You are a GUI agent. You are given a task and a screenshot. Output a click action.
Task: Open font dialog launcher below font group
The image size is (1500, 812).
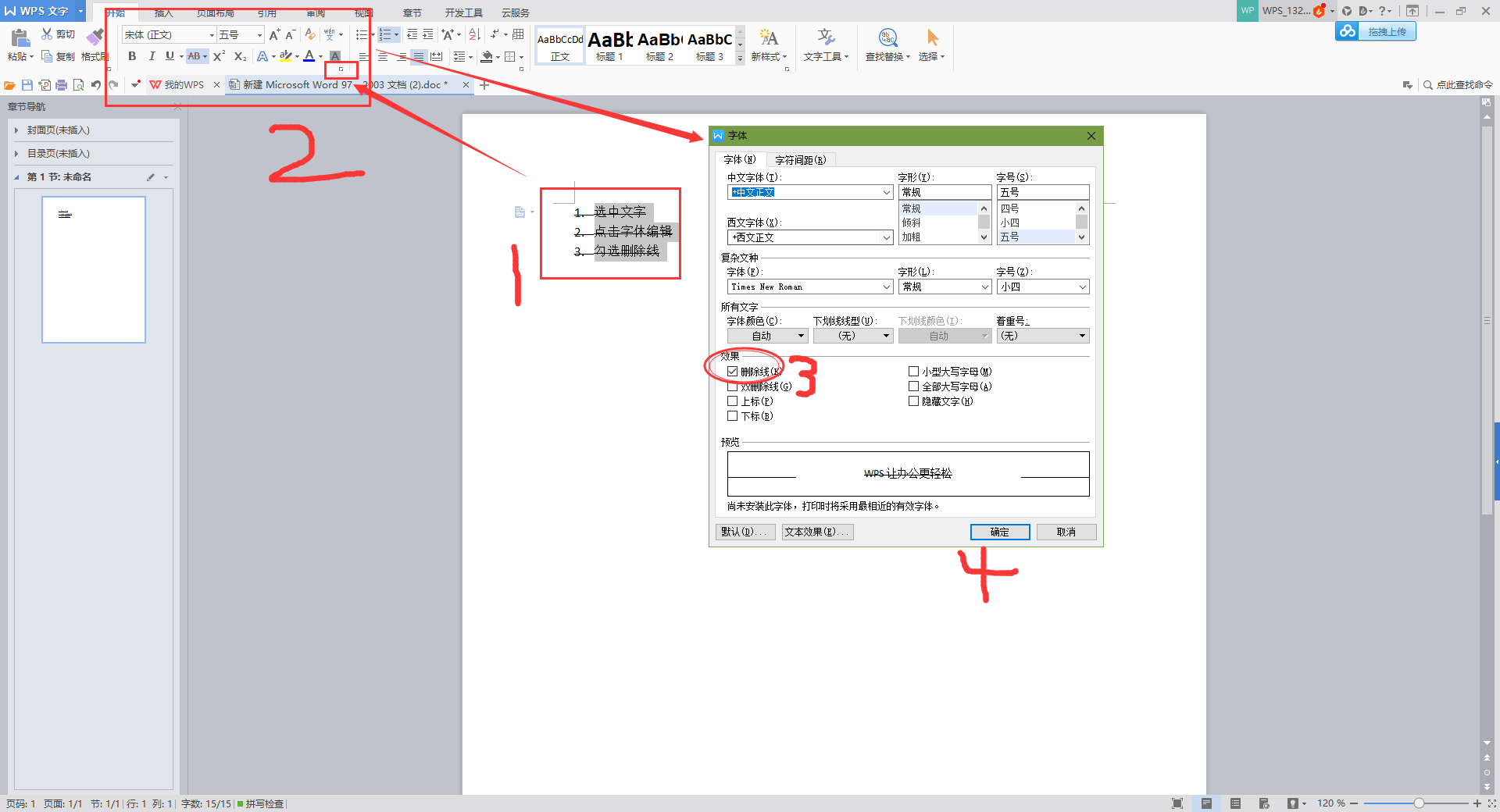point(341,69)
